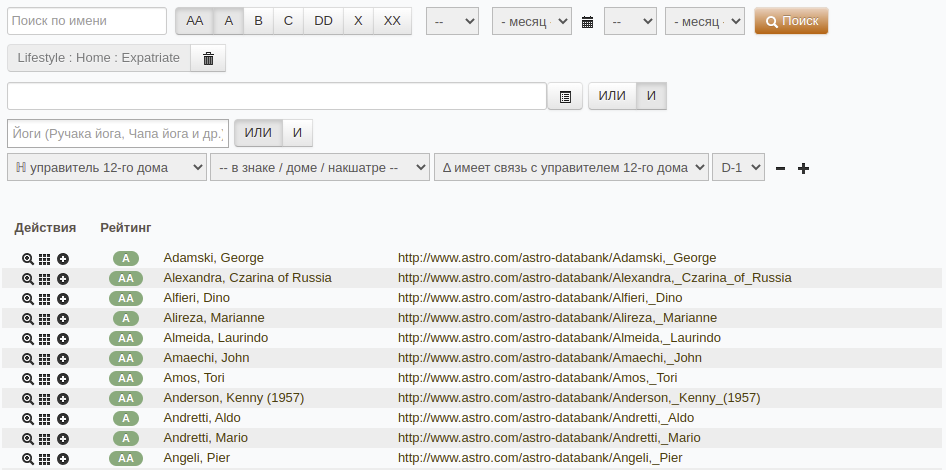
Task: Open second месяц dropdown
Action: pos(705,21)
